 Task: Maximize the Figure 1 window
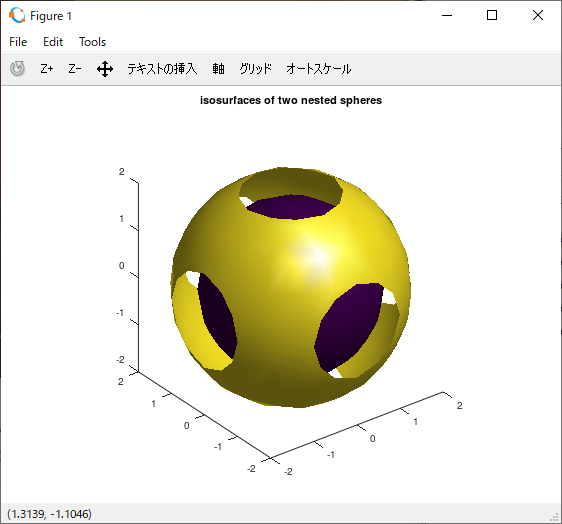coord(492,15)
